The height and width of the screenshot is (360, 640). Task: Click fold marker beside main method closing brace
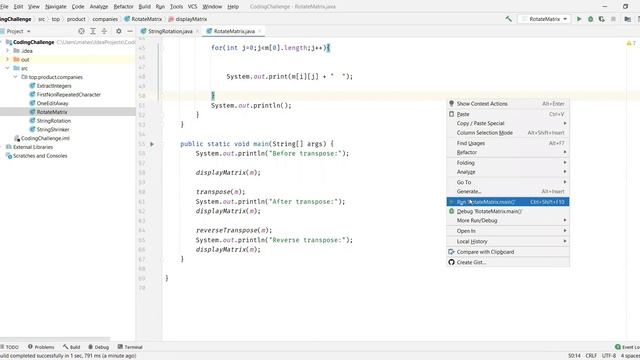162,259
